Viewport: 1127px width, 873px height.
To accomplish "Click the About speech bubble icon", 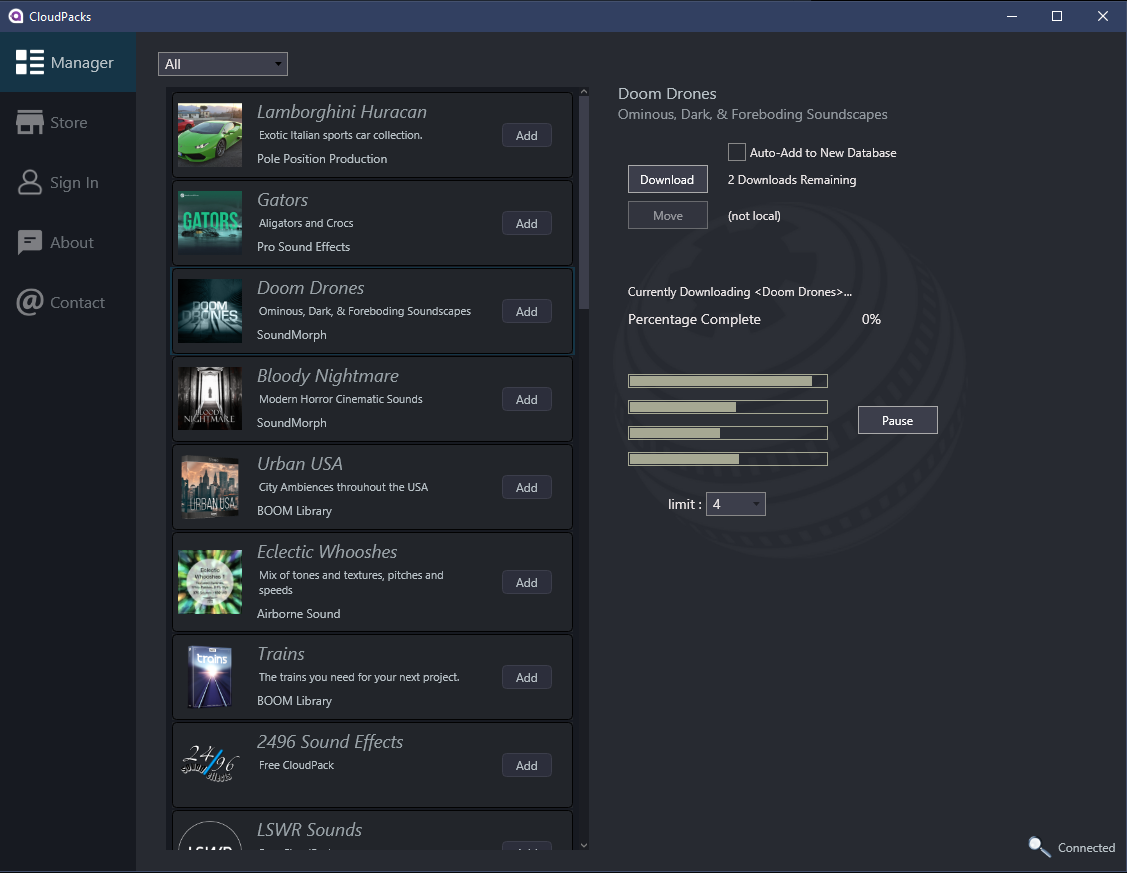I will [x=29, y=243].
